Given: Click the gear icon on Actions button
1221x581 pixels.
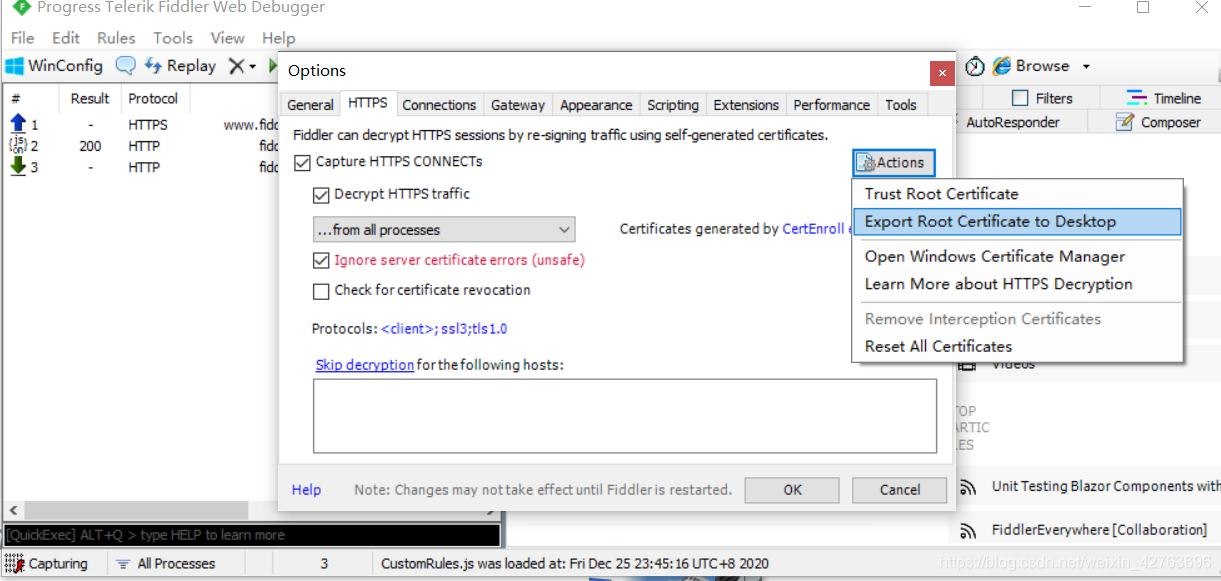Looking at the screenshot, I should click(x=866, y=163).
